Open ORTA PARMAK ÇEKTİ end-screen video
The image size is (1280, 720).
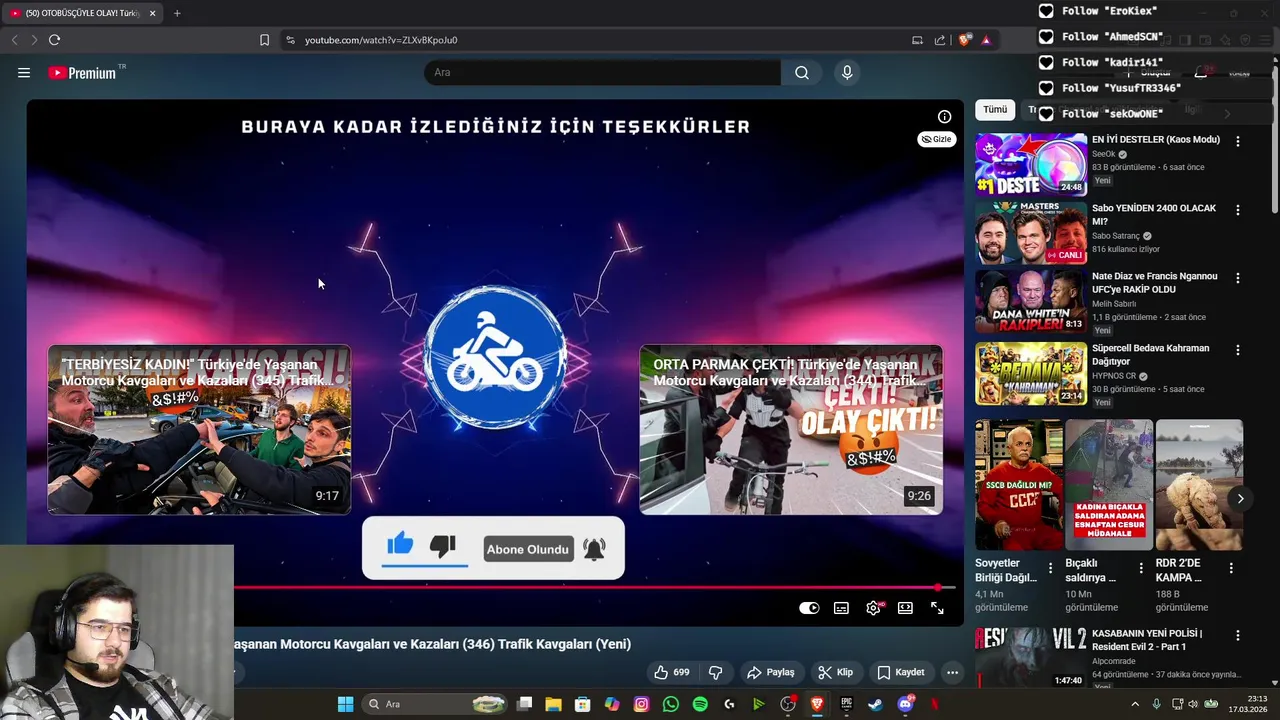click(x=791, y=430)
